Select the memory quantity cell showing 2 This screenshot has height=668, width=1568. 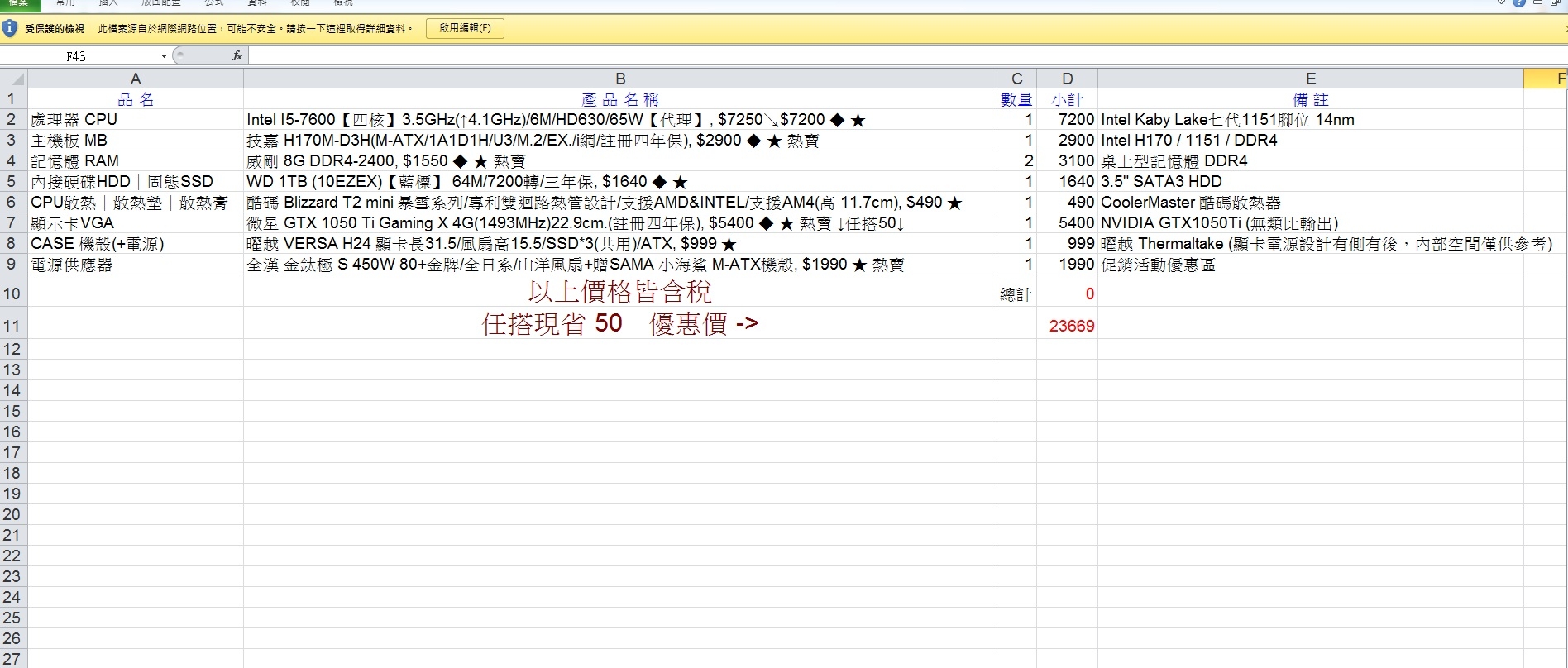pos(1016,161)
